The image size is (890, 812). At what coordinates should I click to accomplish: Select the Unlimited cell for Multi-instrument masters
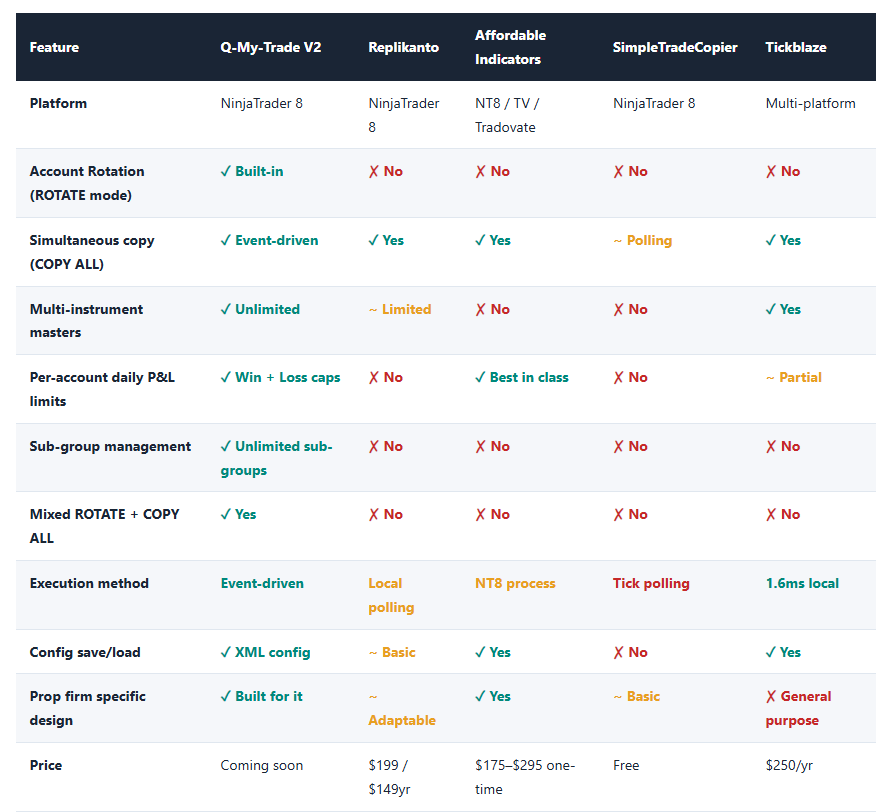point(260,309)
